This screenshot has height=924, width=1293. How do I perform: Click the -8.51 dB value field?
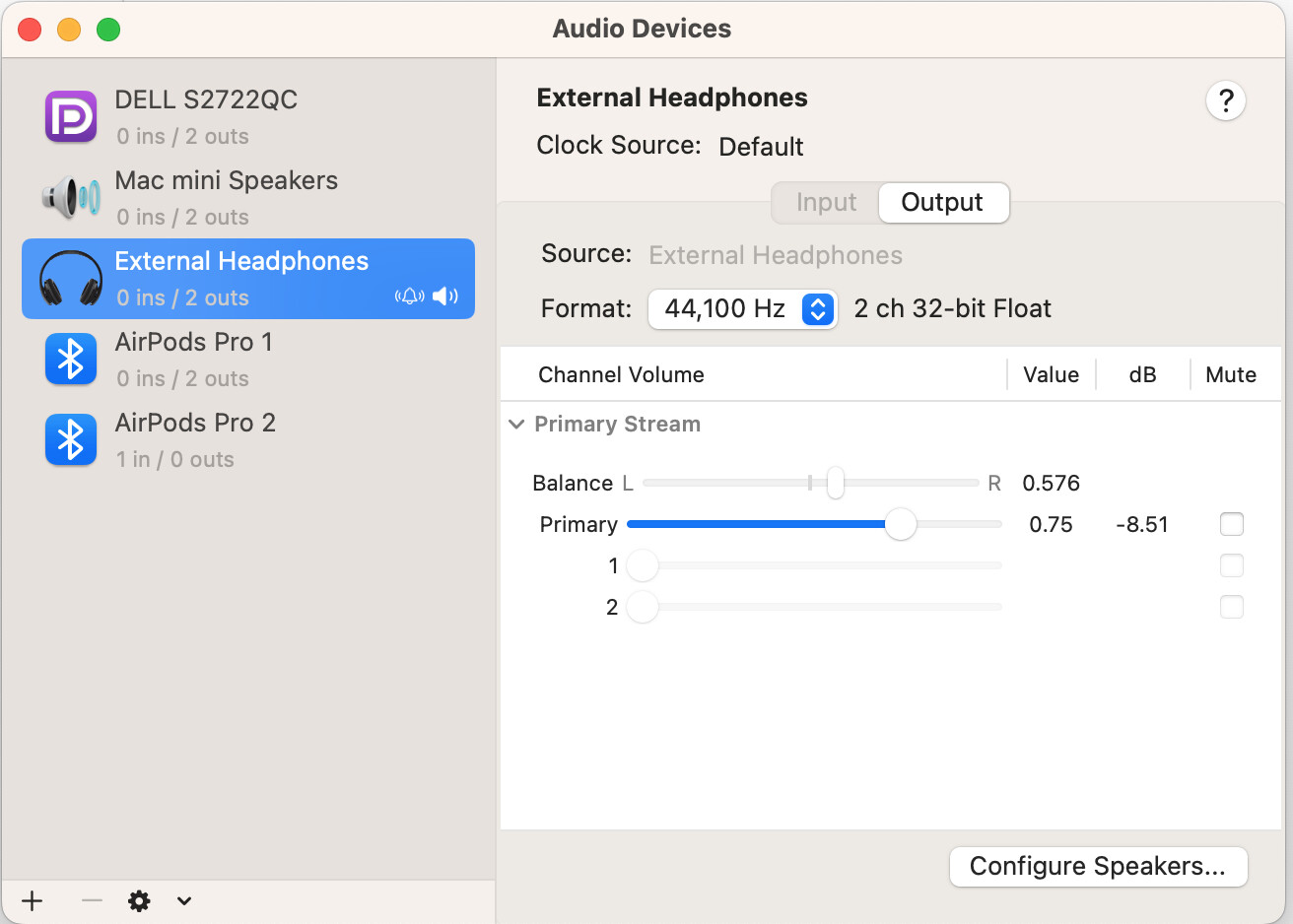(x=1142, y=524)
